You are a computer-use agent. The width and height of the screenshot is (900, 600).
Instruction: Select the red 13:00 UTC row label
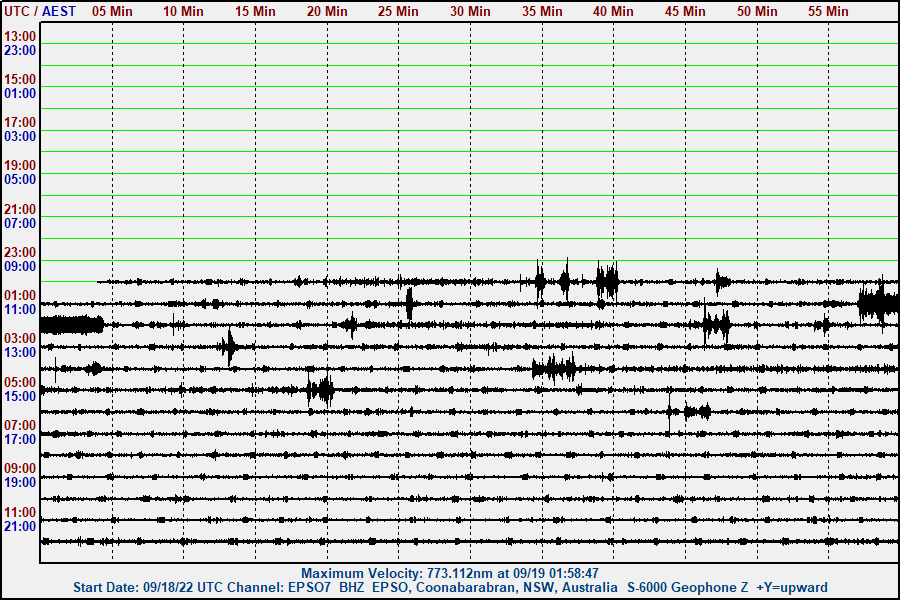20,36
